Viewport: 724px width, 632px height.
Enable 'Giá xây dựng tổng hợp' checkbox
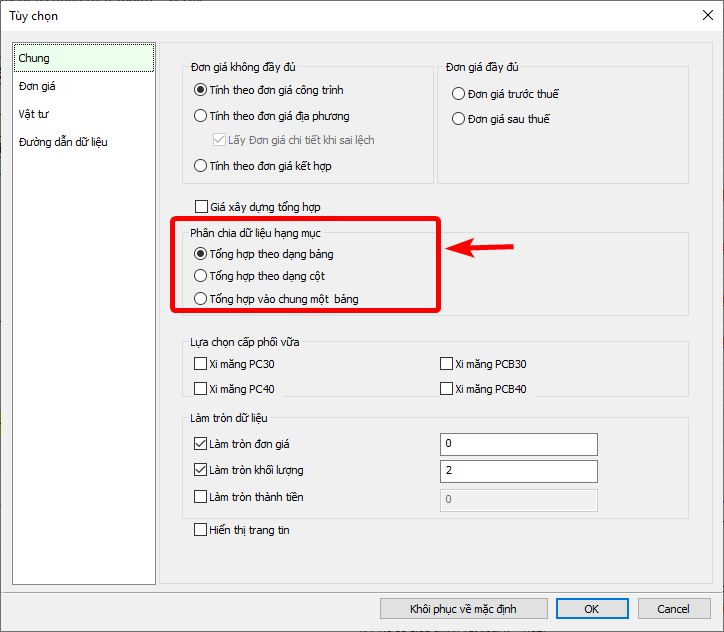click(x=200, y=207)
